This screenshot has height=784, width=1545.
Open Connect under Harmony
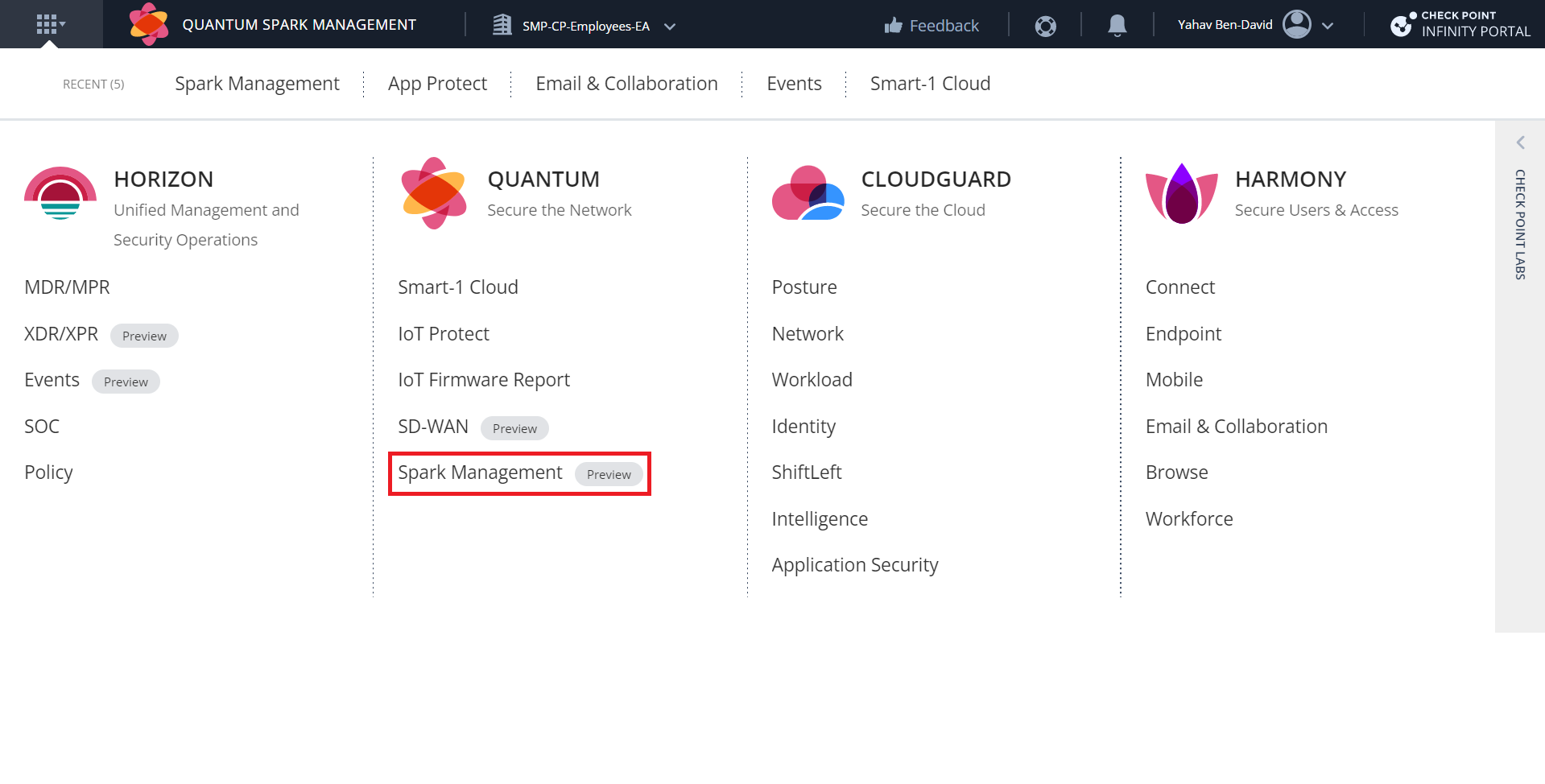pos(1180,287)
